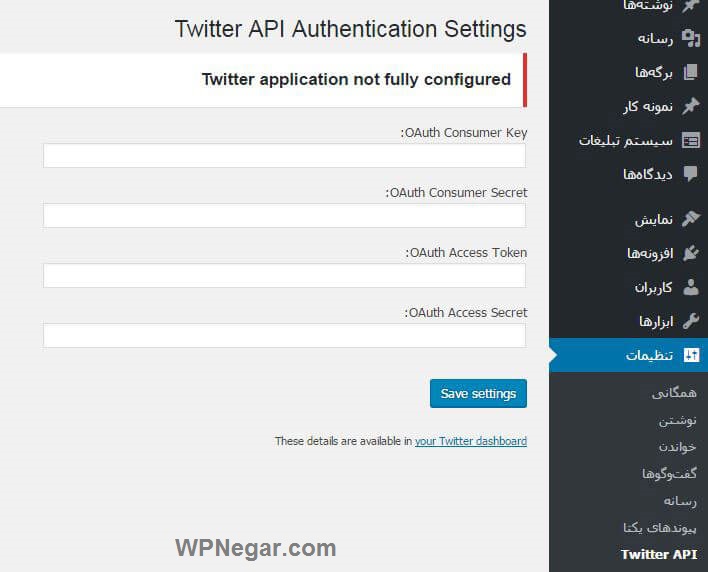Image resolution: width=708 pixels, height=572 pixels.
Task: Open the نمایش menu item
Action: 654,220
